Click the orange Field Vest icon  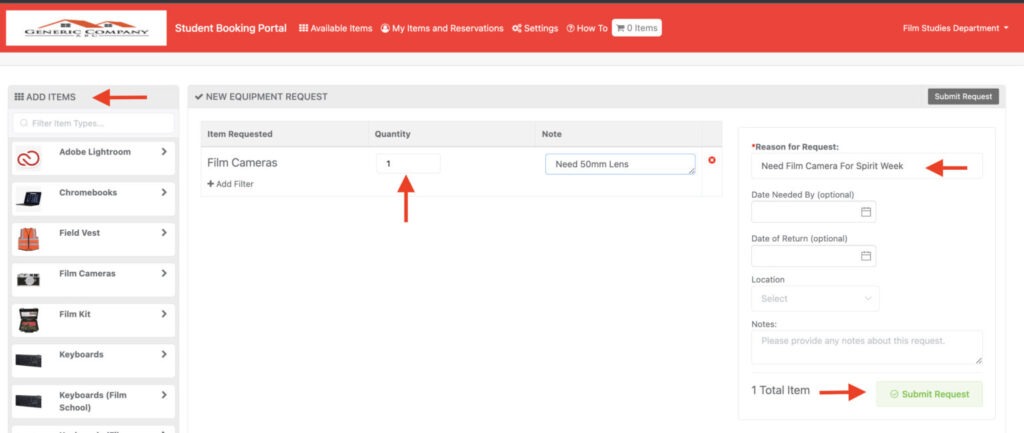point(28,239)
